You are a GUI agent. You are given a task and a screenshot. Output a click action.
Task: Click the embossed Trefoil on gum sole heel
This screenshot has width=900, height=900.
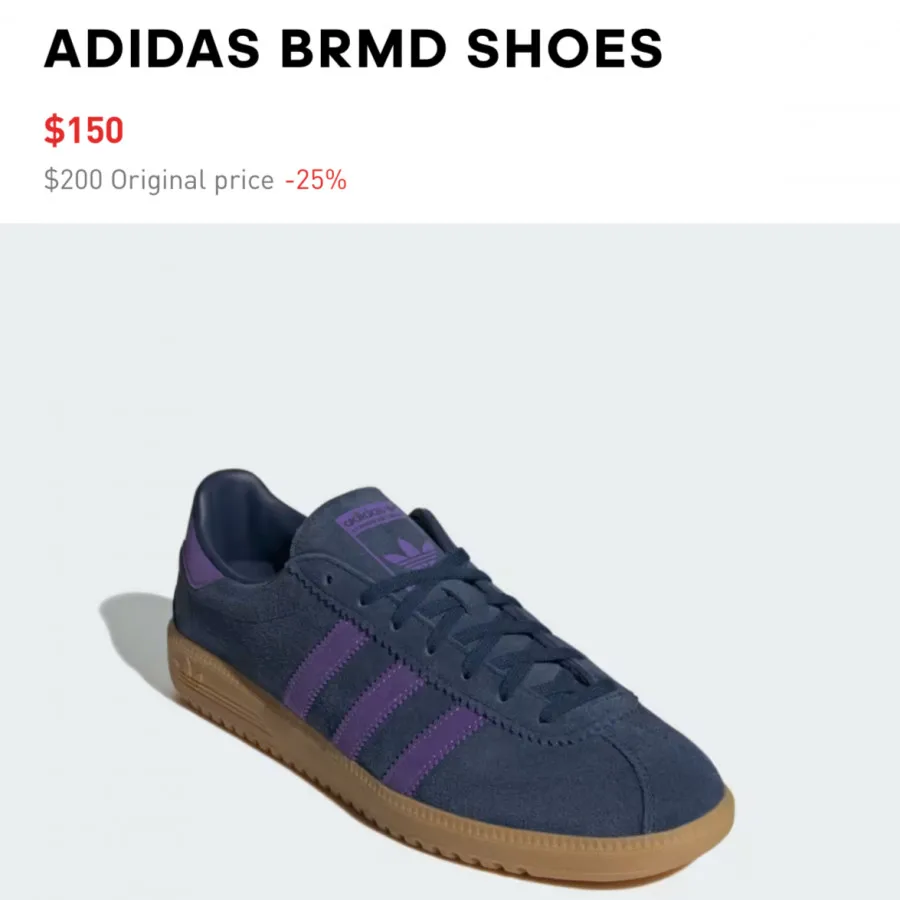click(x=193, y=673)
